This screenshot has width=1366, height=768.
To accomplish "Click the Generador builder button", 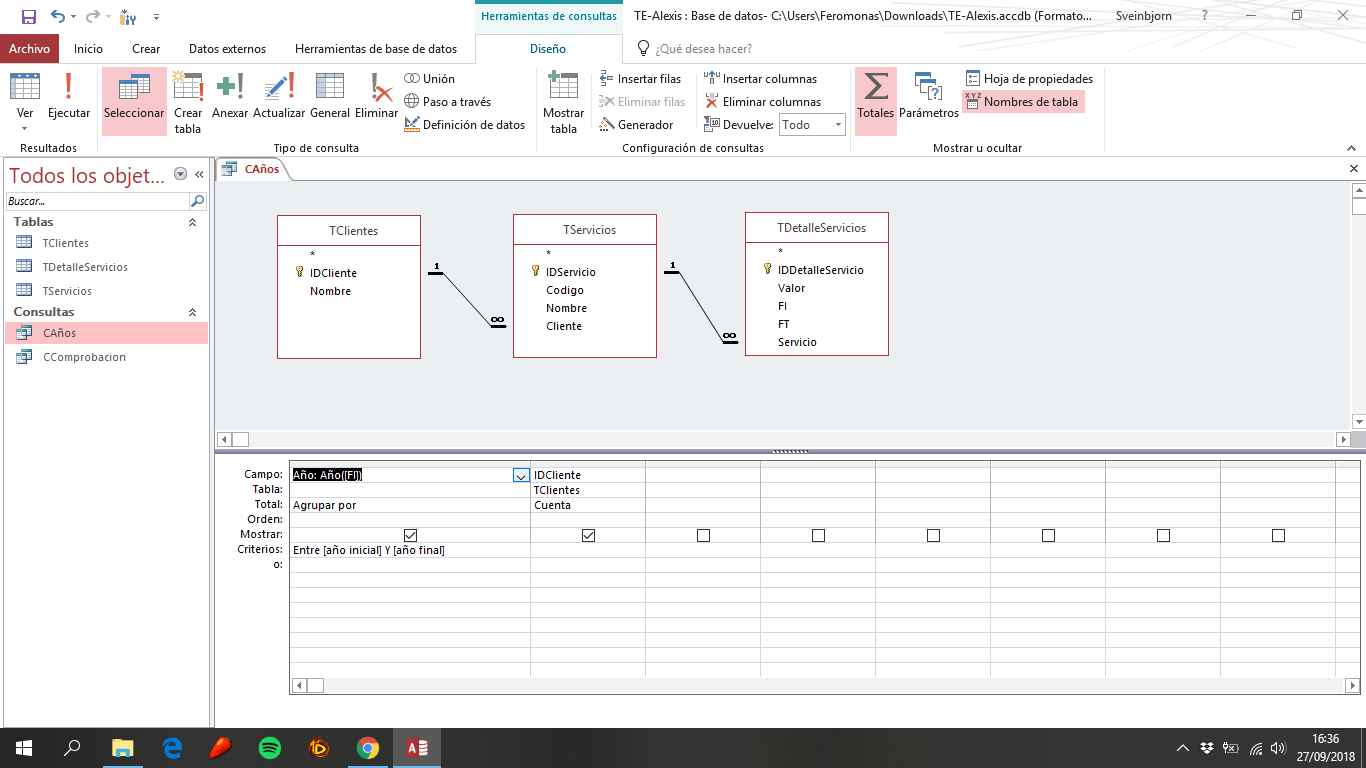I will (636, 125).
